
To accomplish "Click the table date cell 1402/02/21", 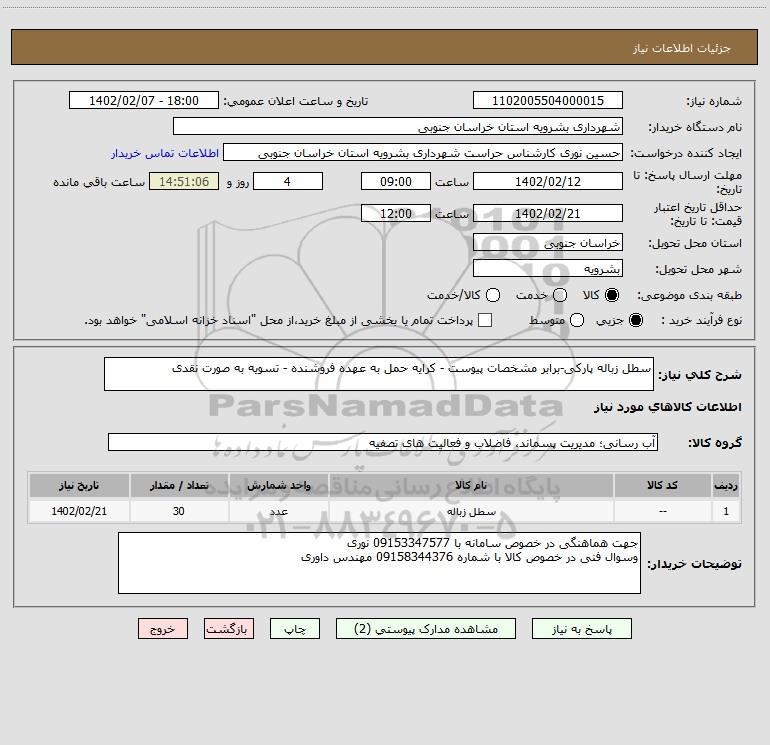I will [x=79, y=511].
